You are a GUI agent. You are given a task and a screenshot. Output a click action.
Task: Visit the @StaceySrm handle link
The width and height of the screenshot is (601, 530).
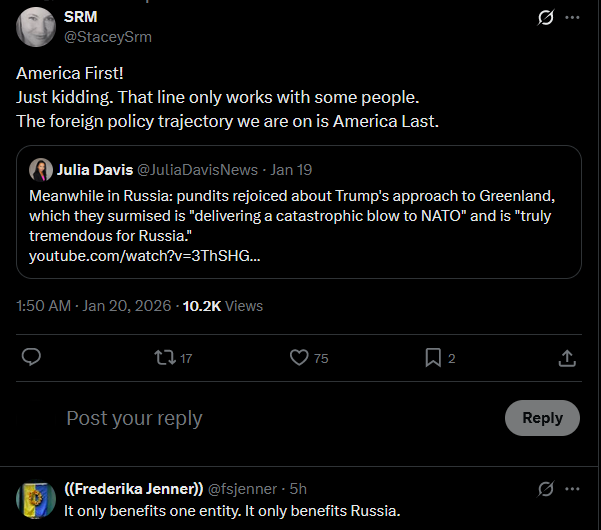[107, 37]
